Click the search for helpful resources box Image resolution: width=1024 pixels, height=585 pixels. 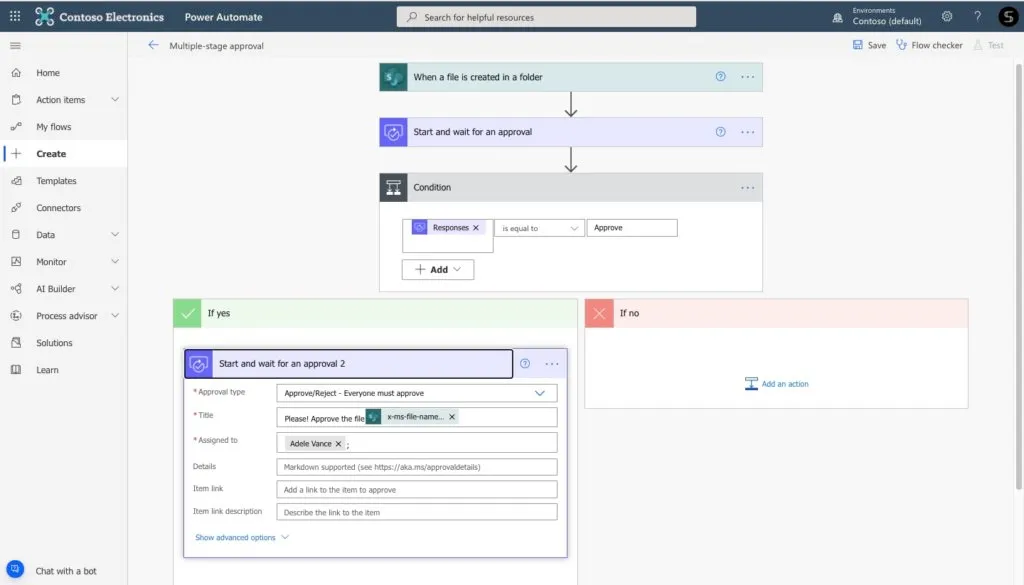tap(546, 17)
